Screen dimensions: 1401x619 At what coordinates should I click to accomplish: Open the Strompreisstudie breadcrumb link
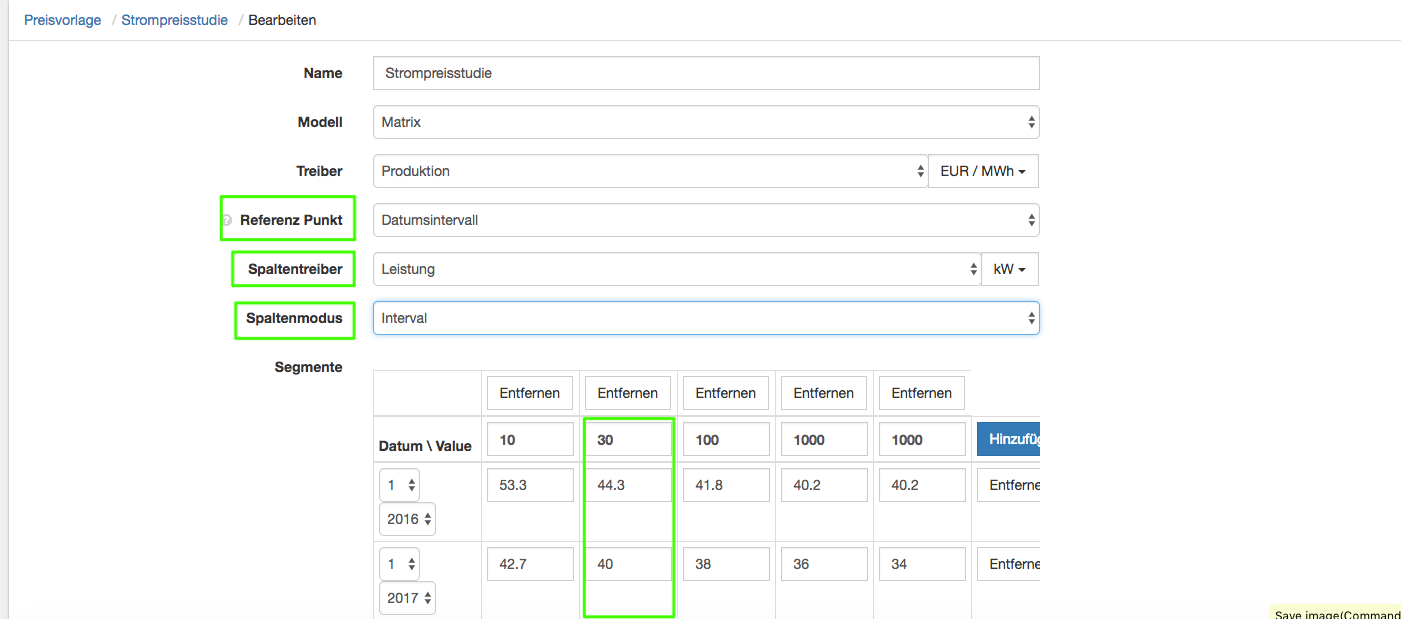pos(174,20)
